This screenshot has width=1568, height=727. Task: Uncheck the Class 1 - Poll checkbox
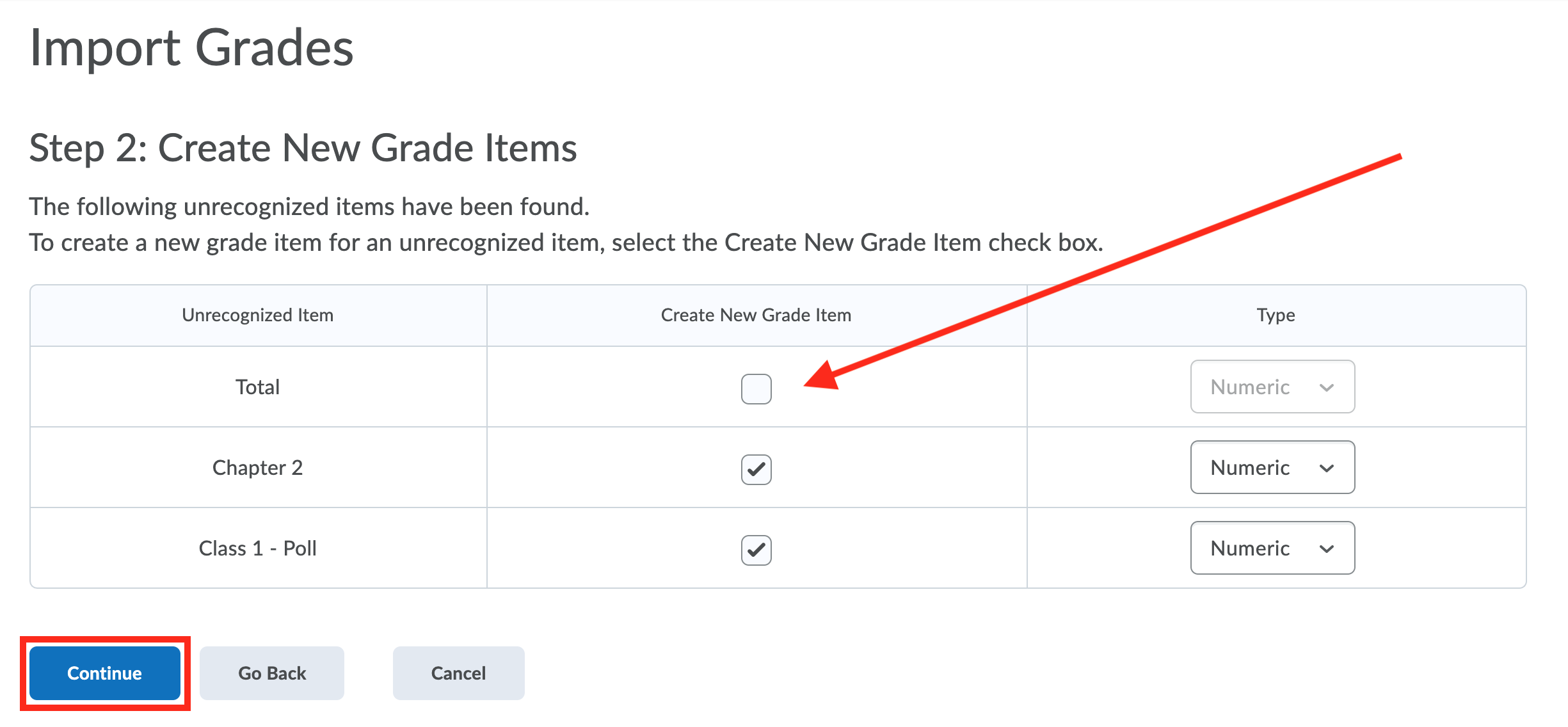point(756,550)
